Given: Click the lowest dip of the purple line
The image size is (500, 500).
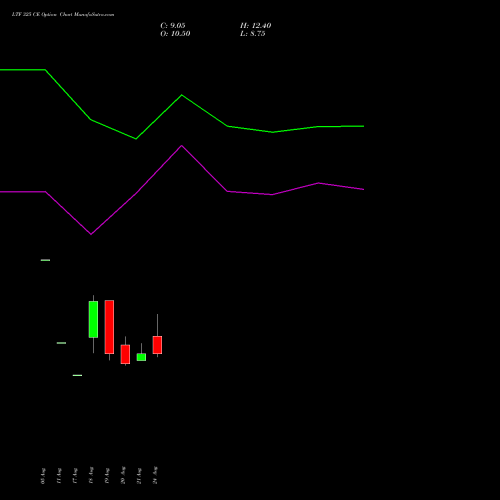Looking at the screenshot, I should (x=91, y=234).
